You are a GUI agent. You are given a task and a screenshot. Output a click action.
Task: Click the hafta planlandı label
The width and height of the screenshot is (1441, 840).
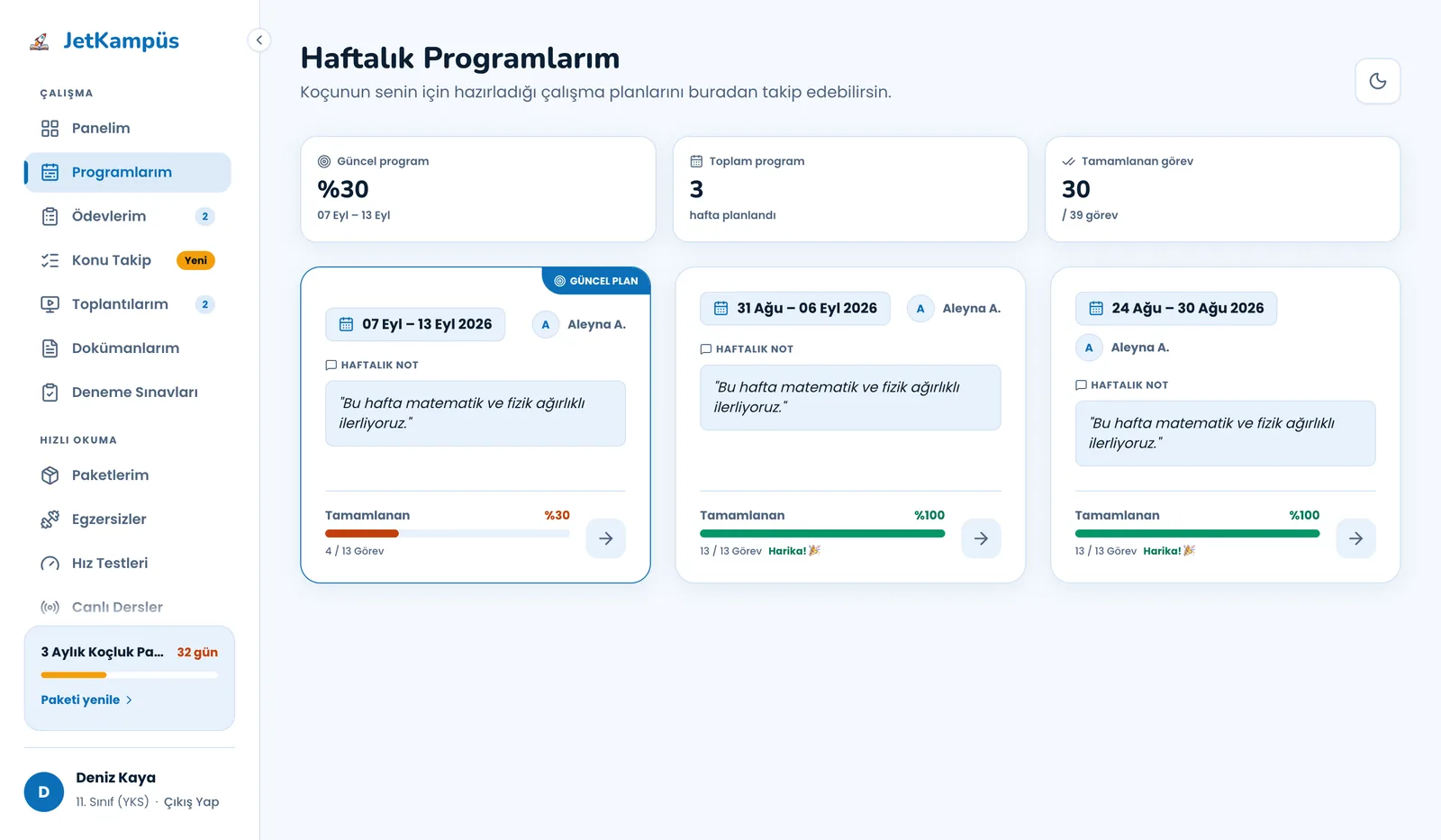(x=732, y=215)
